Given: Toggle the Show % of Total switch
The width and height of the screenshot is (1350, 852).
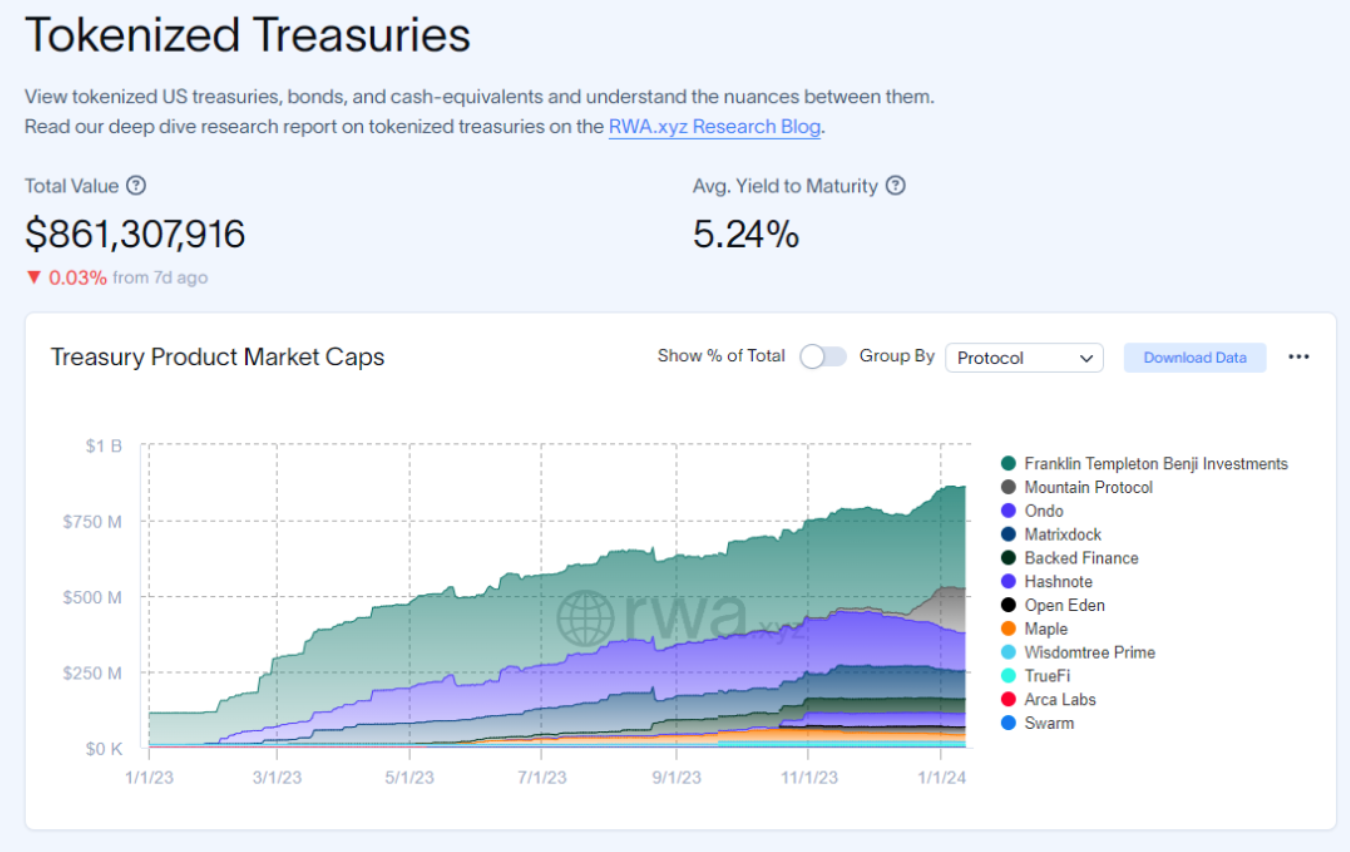Looking at the screenshot, I should [824, 357].
